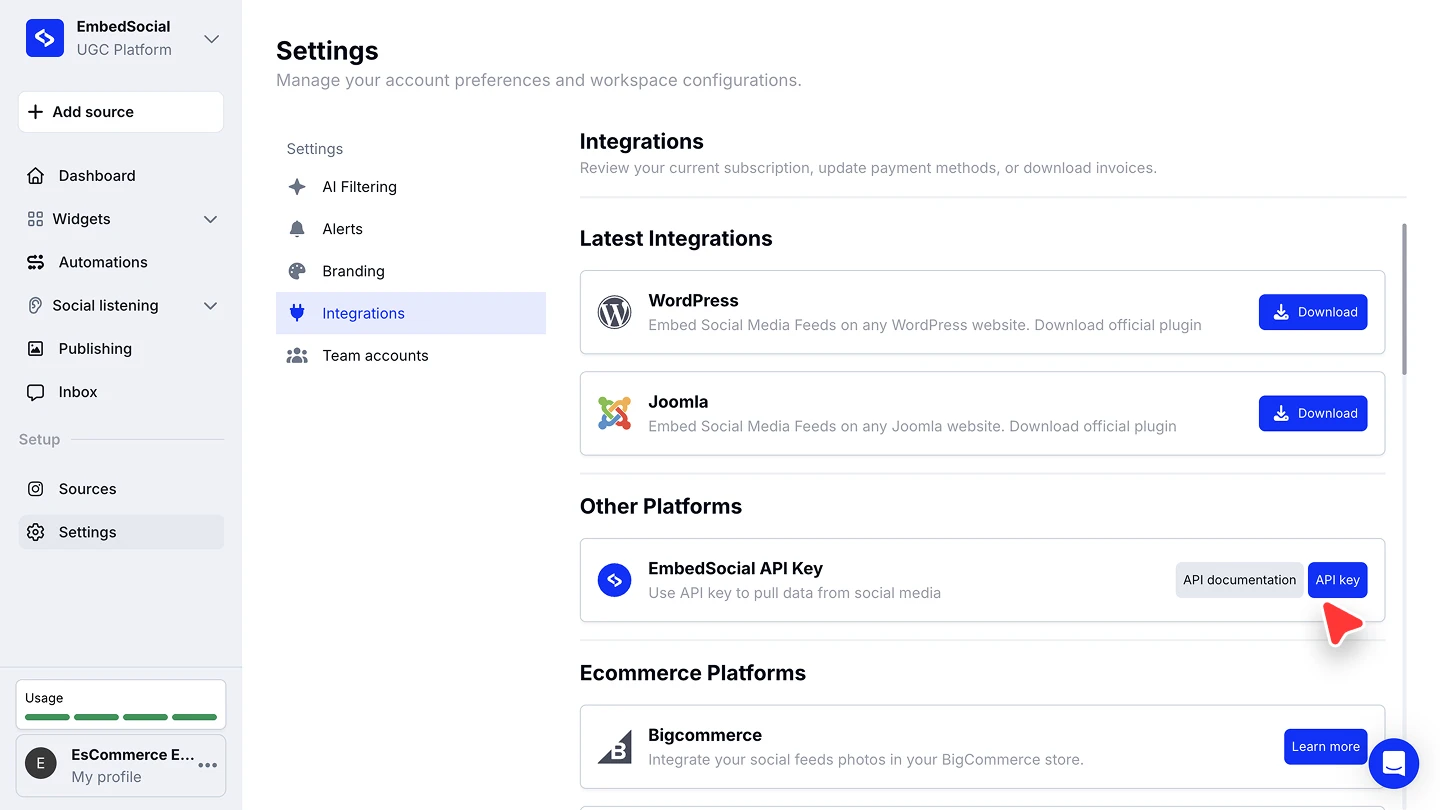1440x810 pixels.
Task: Expand the Social listening submenu chevron
Action: coord(210,306)
